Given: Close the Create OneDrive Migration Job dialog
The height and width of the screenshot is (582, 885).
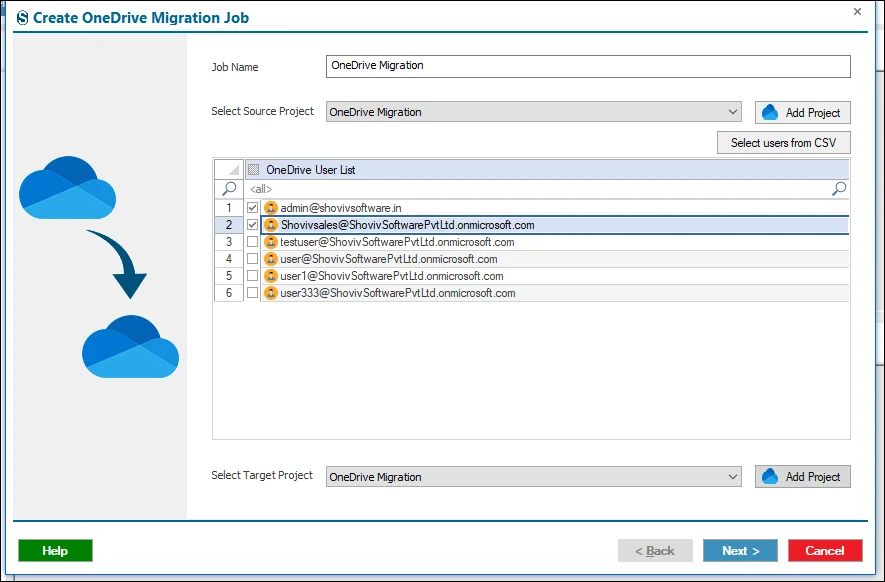Looking at the screenshot, I should 857,11.
